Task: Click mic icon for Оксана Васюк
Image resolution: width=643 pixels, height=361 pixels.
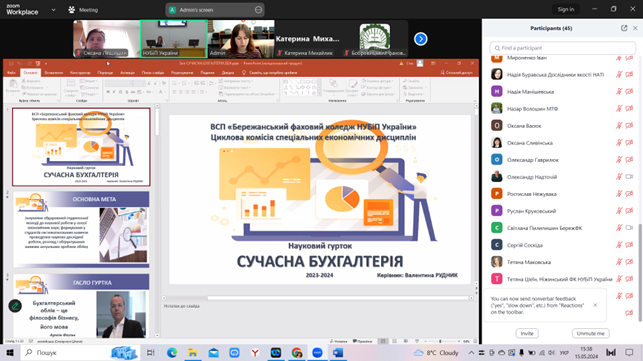Action: pos(619,126)
